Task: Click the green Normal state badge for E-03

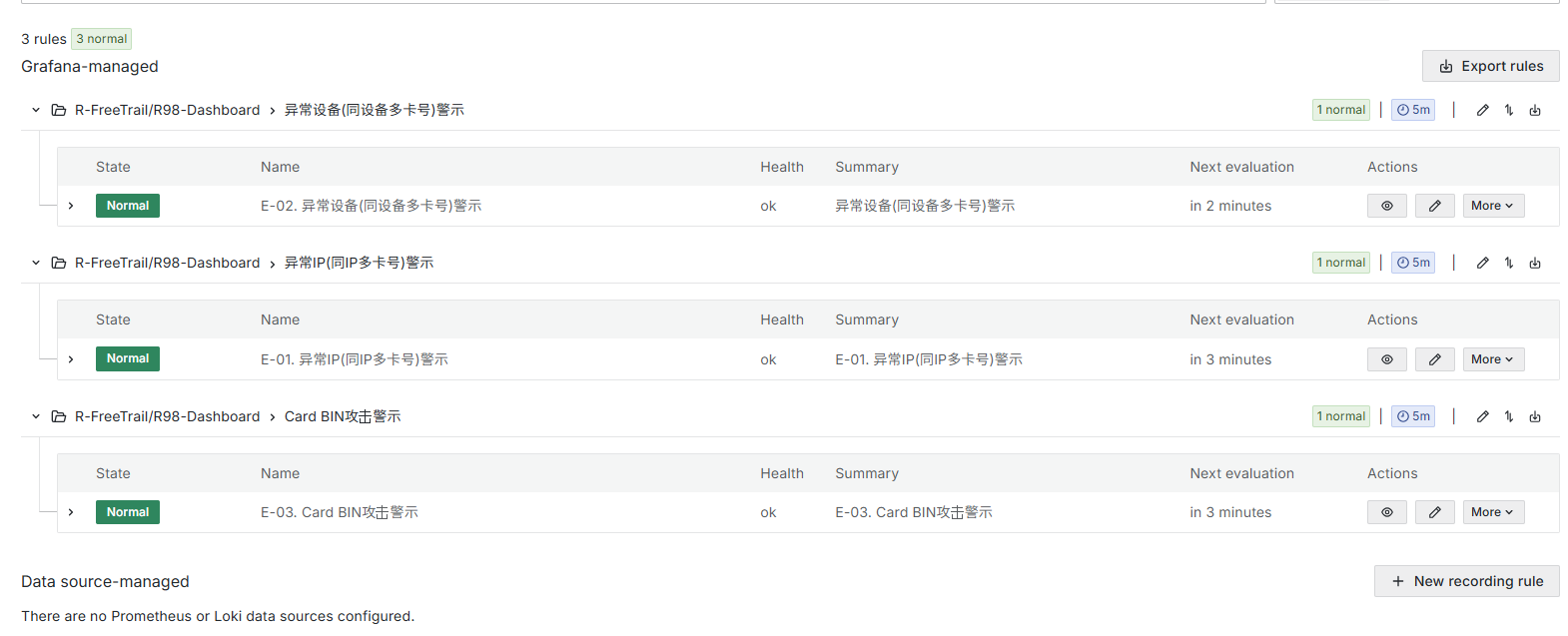Action: pyautogui.click(x=128, y=512)
